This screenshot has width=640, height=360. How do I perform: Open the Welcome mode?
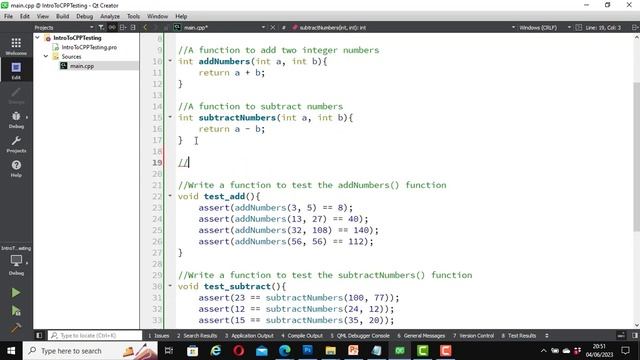click(x=16, y=46)
